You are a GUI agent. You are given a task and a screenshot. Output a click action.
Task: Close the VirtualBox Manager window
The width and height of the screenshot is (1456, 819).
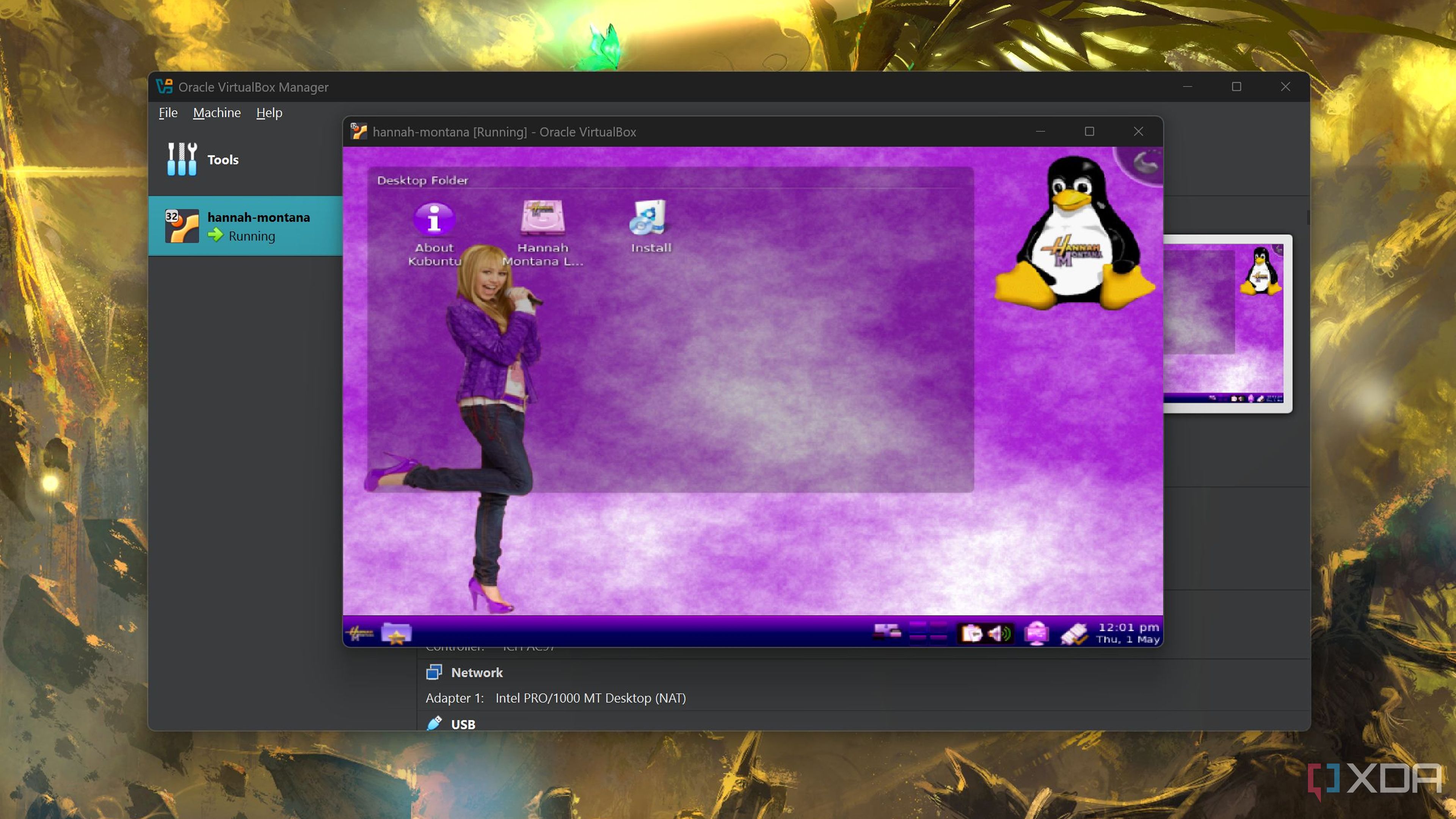(x=1285, y=86)
